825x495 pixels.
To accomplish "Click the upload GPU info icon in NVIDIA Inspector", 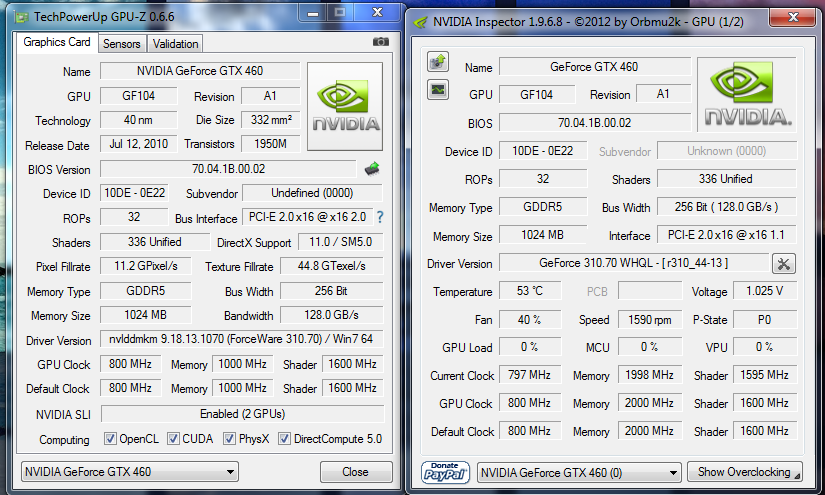I will (x=438, y=62).
